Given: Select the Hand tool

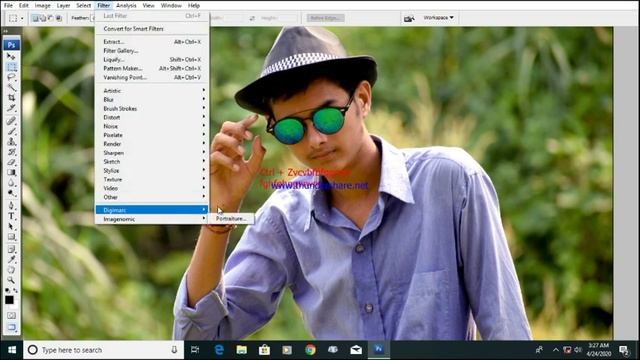Looking at the screenshot, I should 11,270.
